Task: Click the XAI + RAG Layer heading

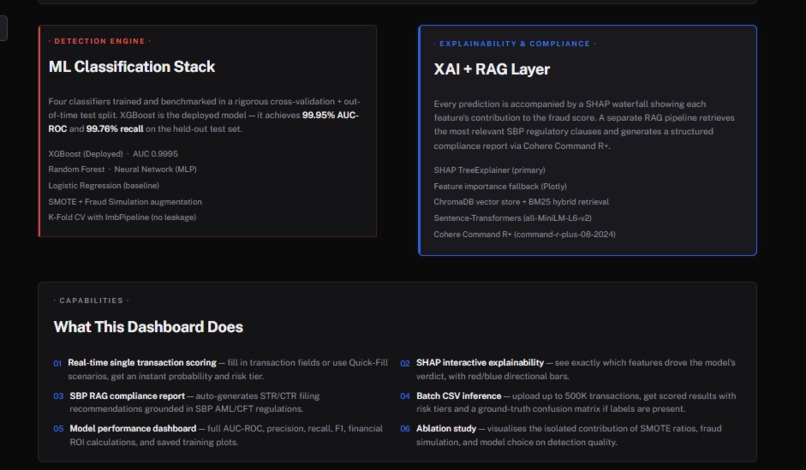Action: tap(491, 69)
